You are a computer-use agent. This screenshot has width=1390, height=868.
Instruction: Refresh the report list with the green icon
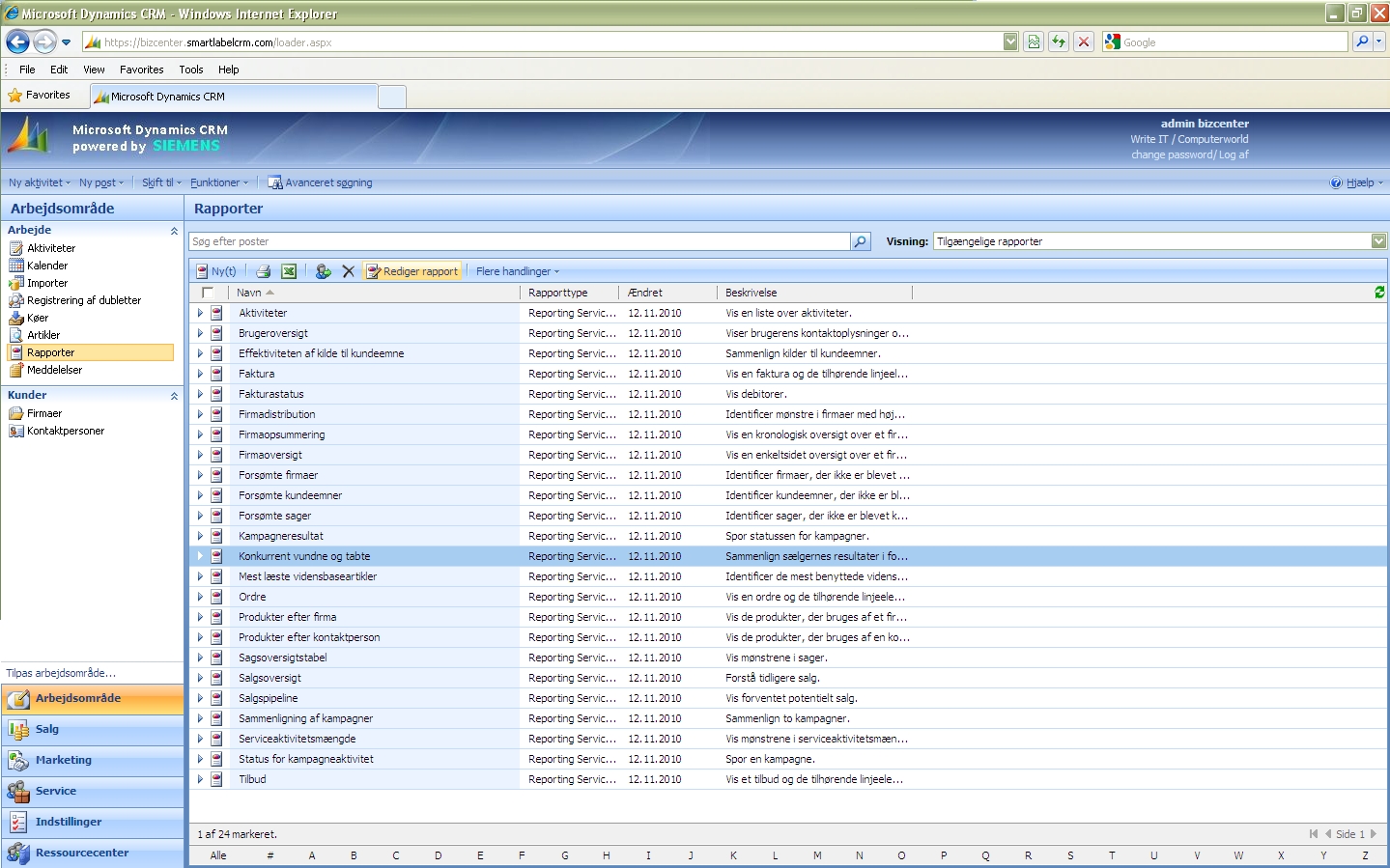1378,292
